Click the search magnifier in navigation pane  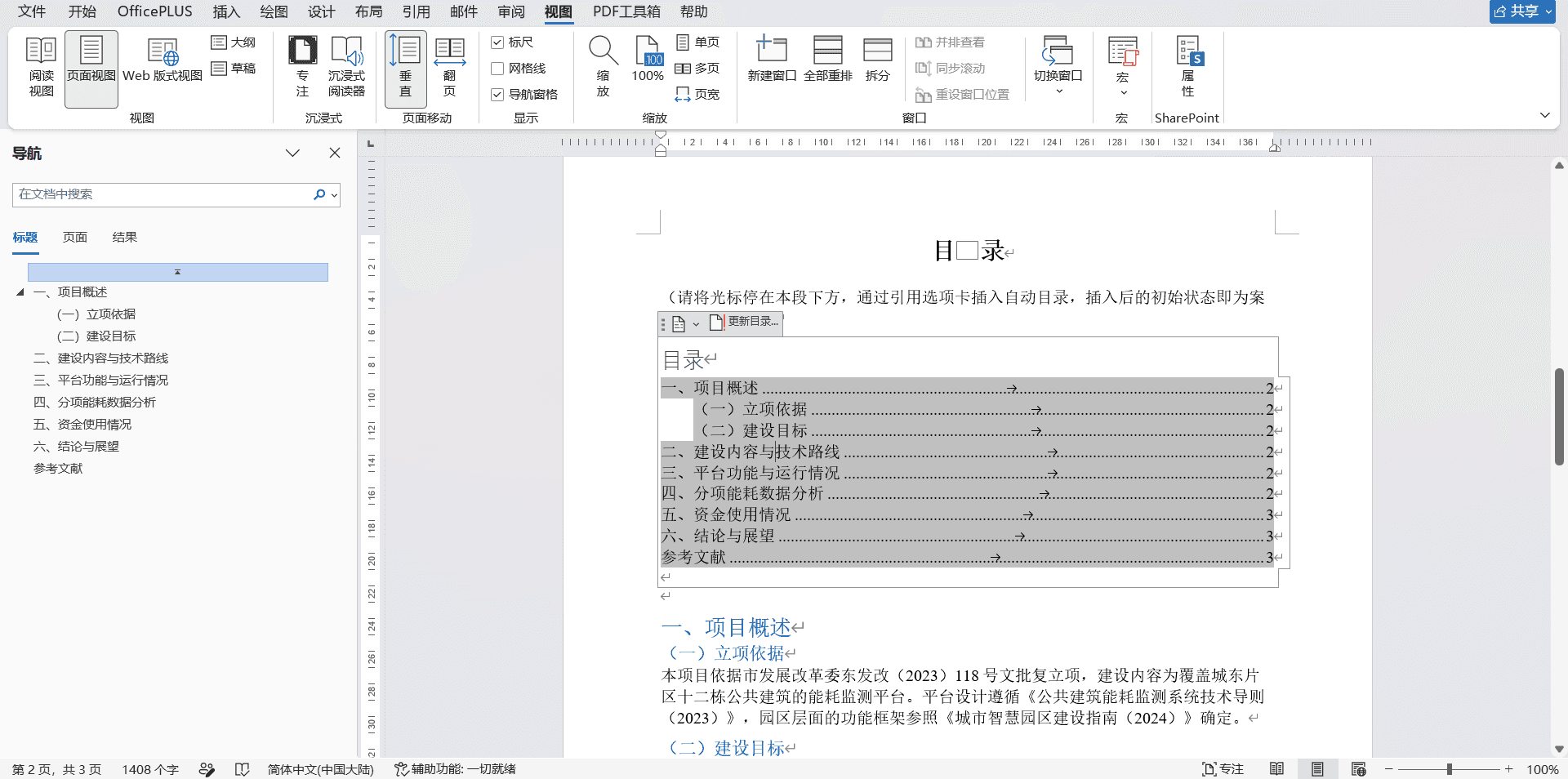319,194
